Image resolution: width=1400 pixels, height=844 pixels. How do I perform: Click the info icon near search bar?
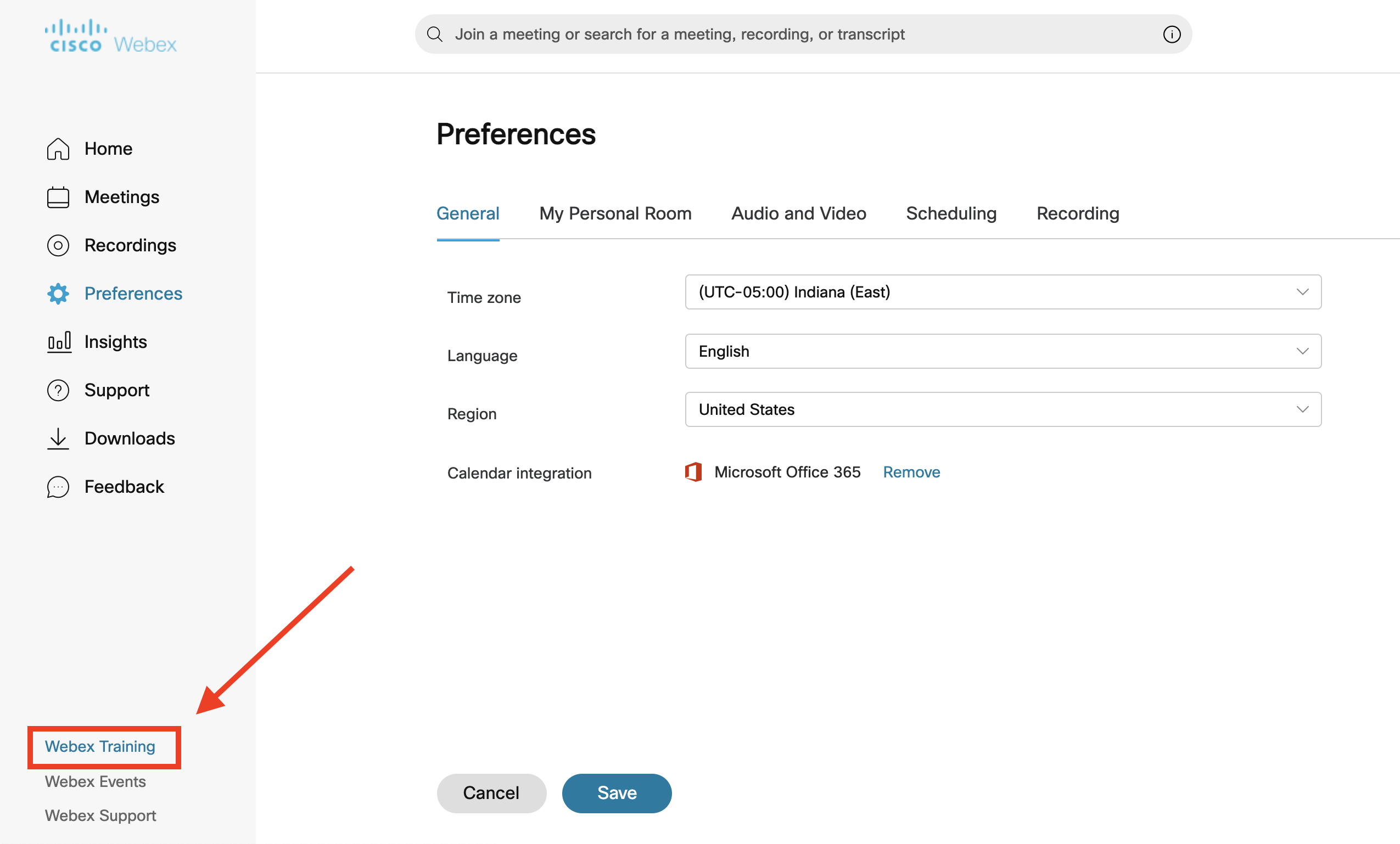click(1171, 34)
